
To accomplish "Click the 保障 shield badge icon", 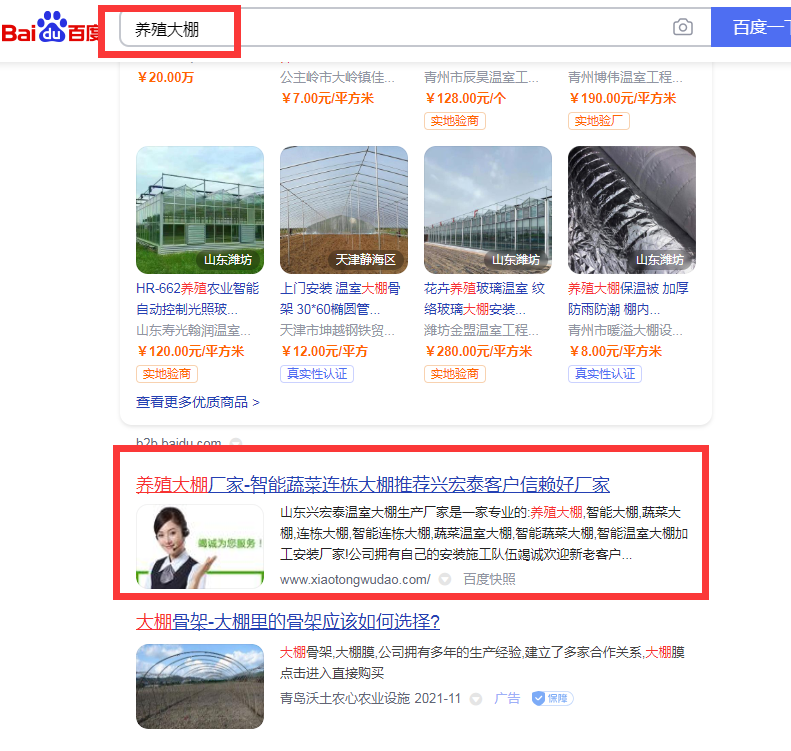I will (552, 698).
